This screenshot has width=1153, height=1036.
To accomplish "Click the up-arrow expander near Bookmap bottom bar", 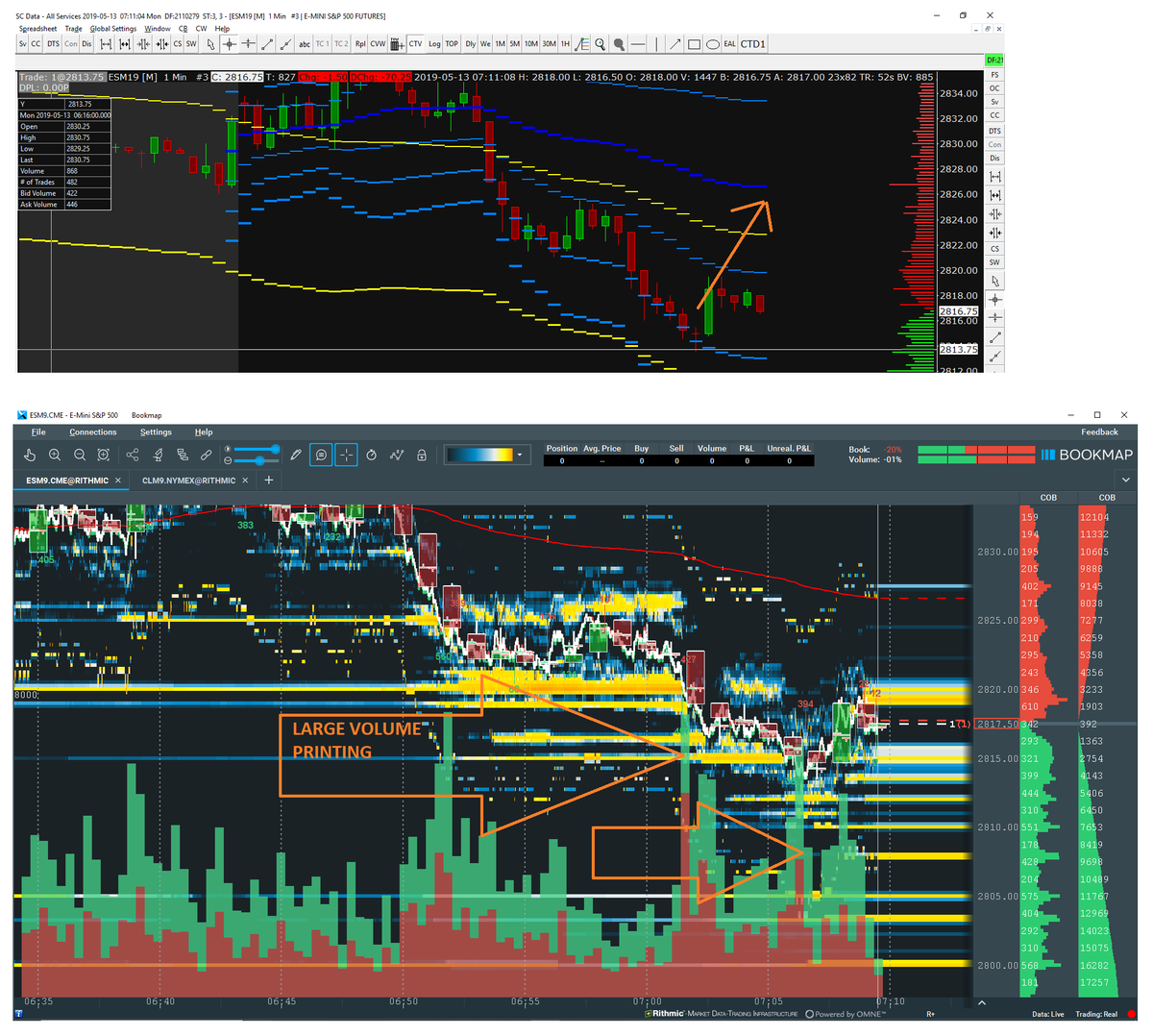I will point(981,1000).
